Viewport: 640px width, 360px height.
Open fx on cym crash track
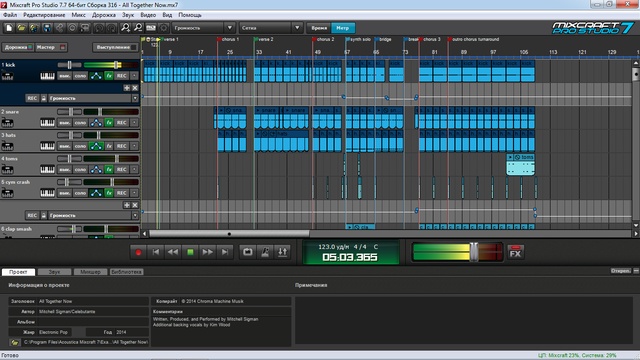[109, 193]
